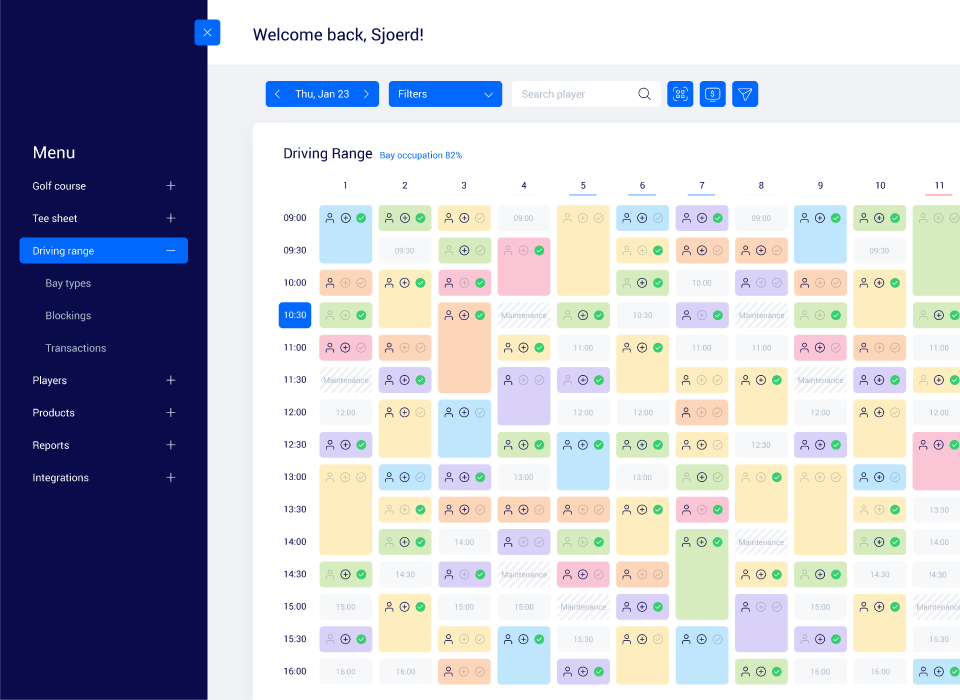Open Transactions submenu item
This screenshot has height=700, width=960.
point(75,348)
